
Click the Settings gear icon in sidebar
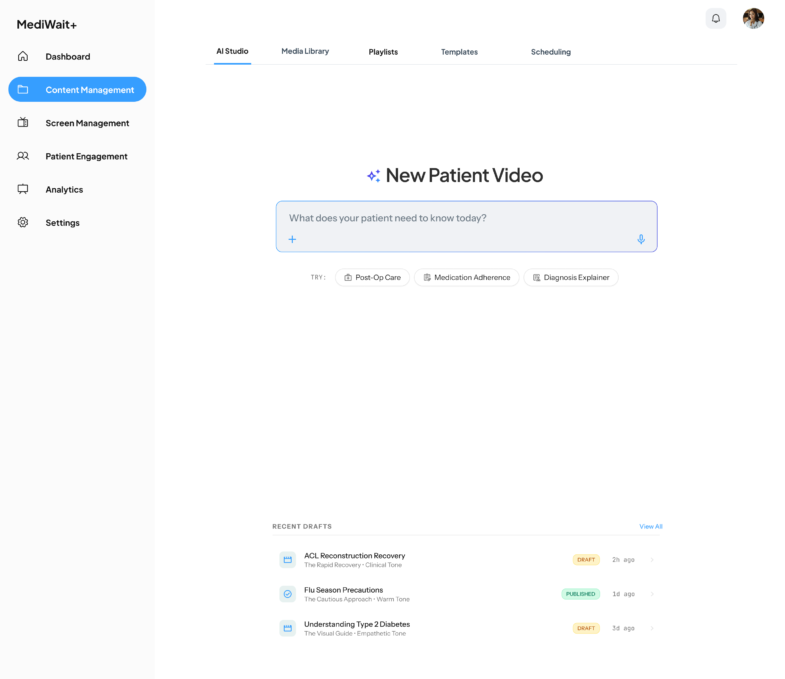23,222
